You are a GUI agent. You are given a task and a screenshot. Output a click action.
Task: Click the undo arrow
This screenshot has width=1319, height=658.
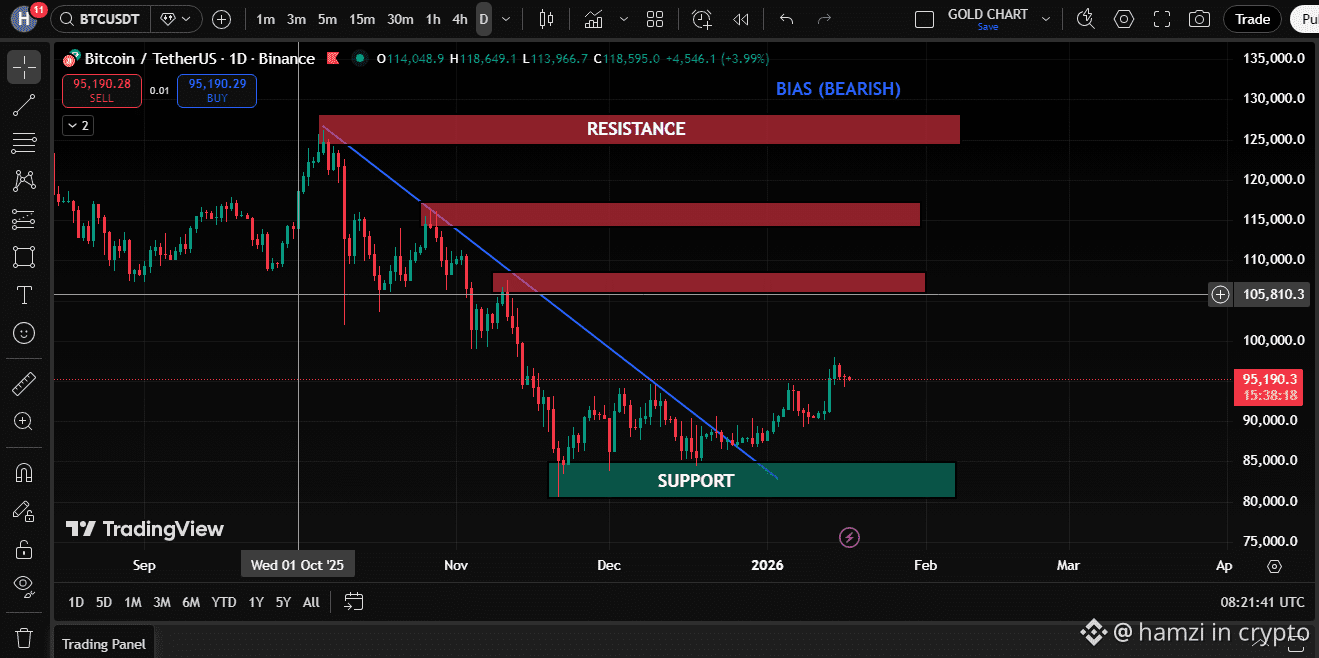coord(786,19)
